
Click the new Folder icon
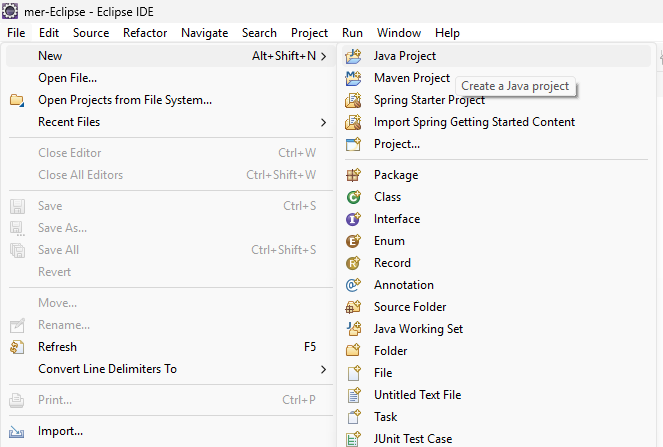pyautogui.click(x=353, y=351)
